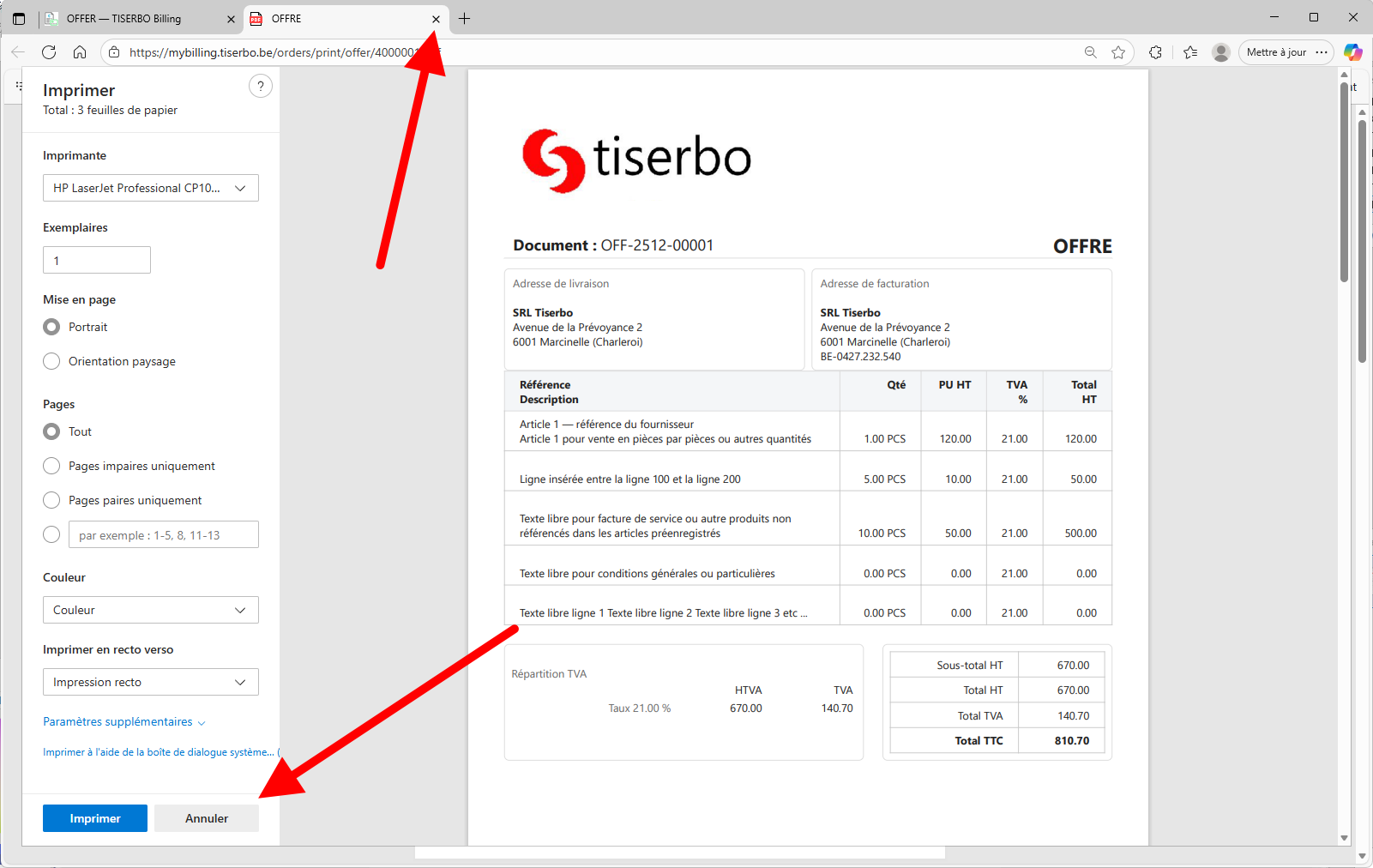
Task: Open the browser extensions puzzle icon
Action: point(1156,52)
